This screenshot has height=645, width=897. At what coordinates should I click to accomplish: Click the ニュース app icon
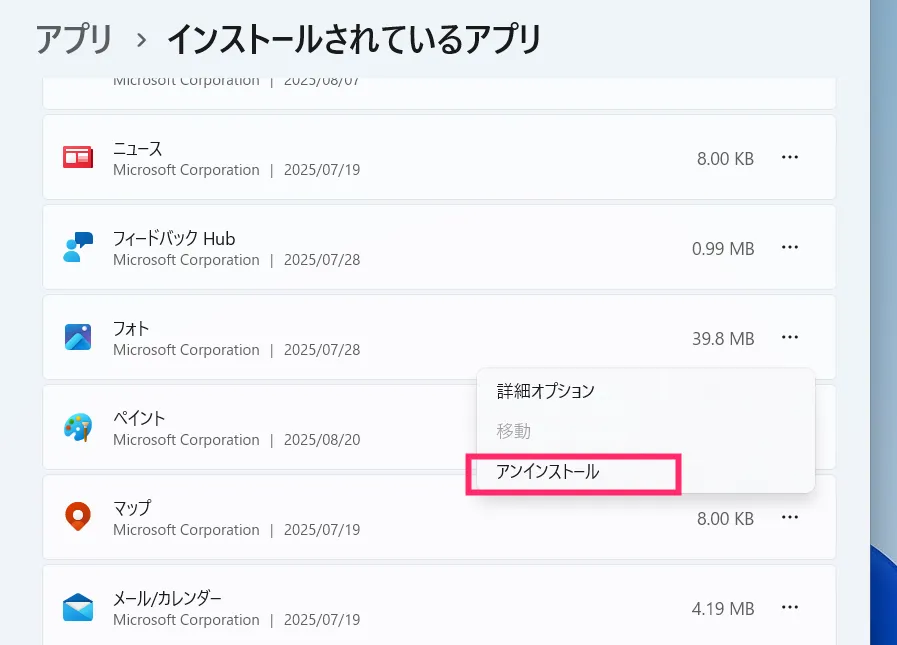(78, 157)
